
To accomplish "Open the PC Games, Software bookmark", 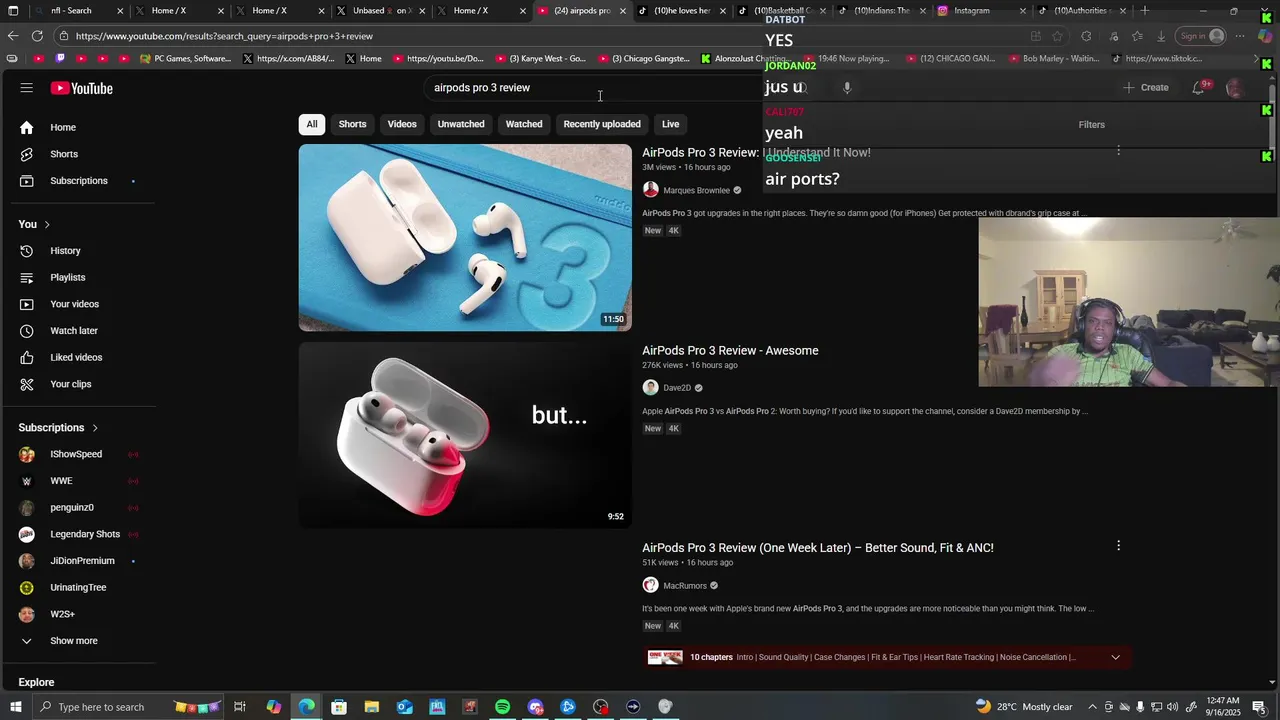I will point(186,59).
